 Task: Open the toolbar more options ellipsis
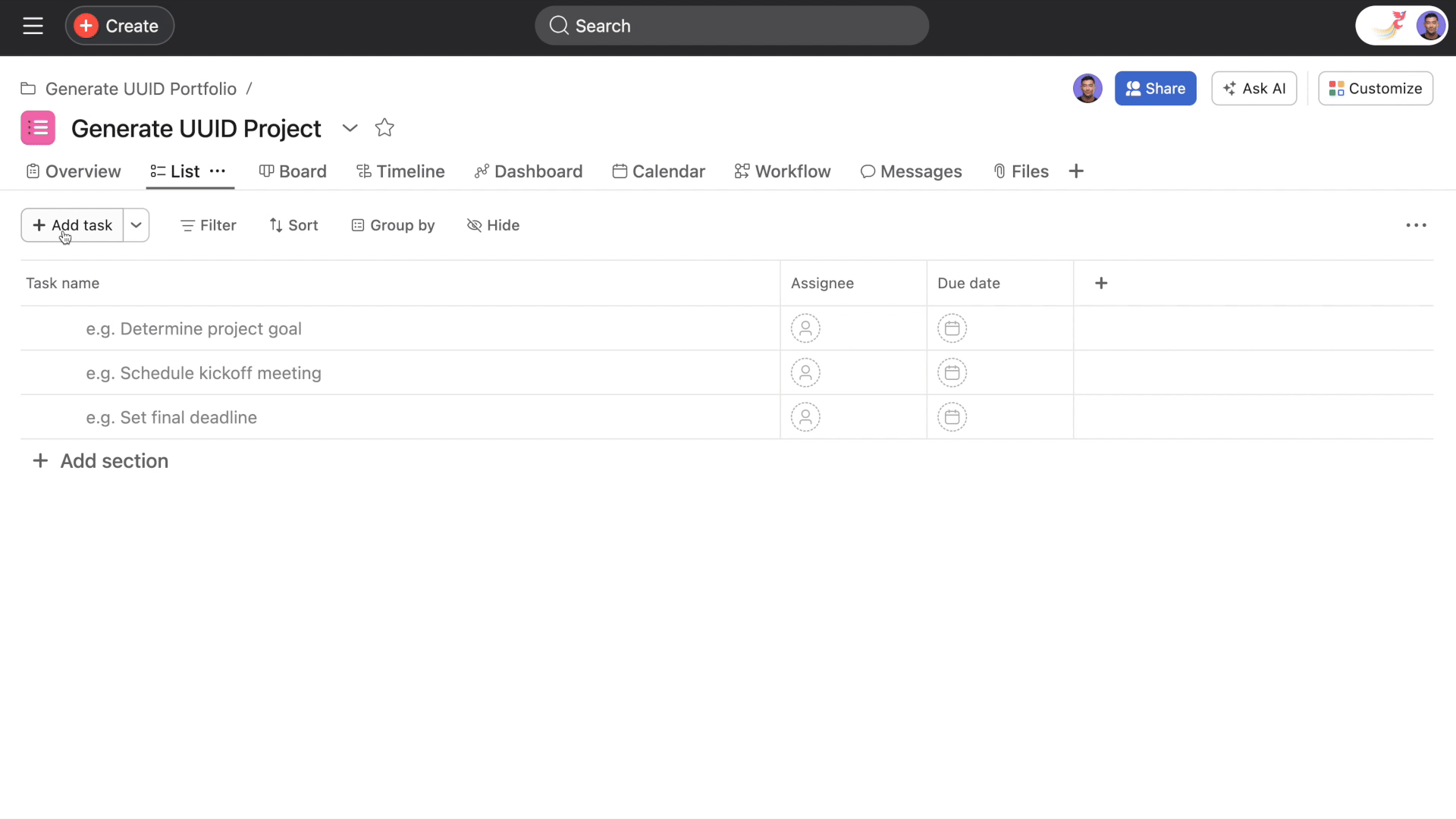coord(1416,225)
